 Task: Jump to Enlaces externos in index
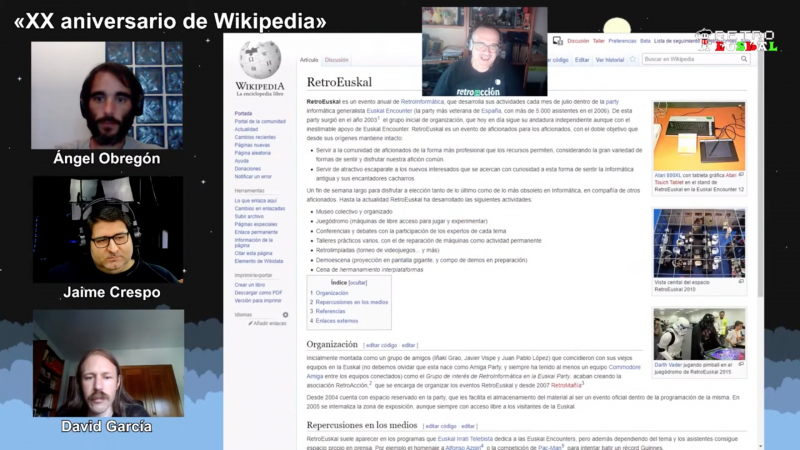pos(337,321)
